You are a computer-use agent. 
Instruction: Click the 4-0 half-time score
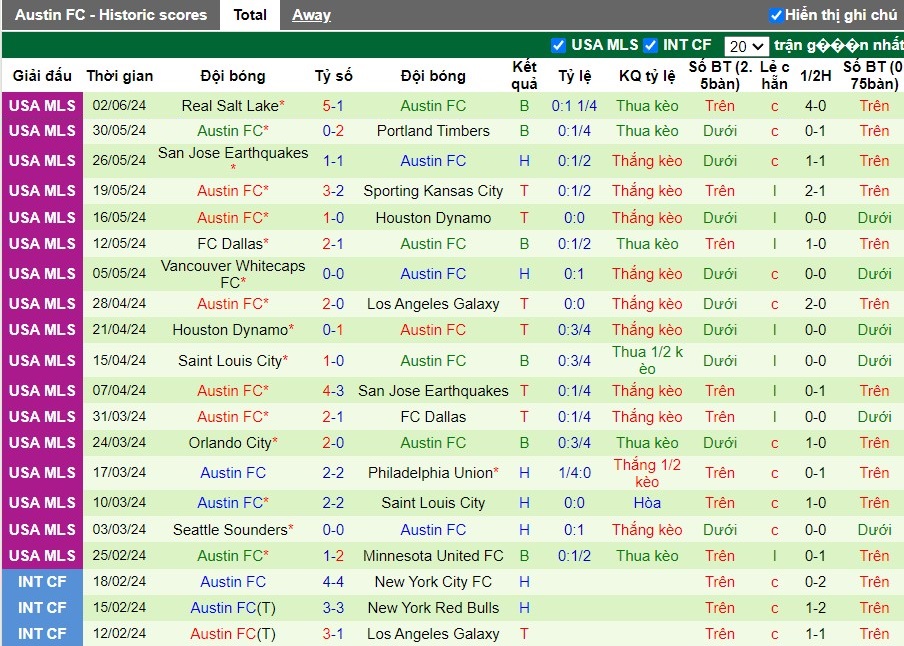(x=815, y=106)
